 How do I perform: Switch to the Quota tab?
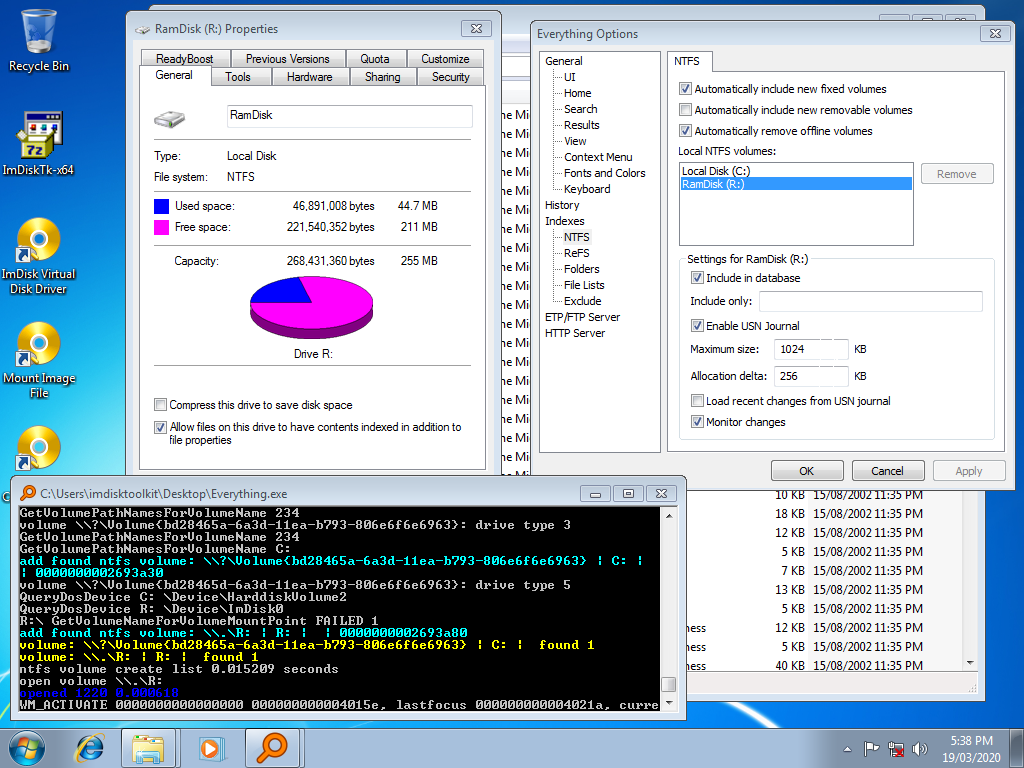(375, 59)
